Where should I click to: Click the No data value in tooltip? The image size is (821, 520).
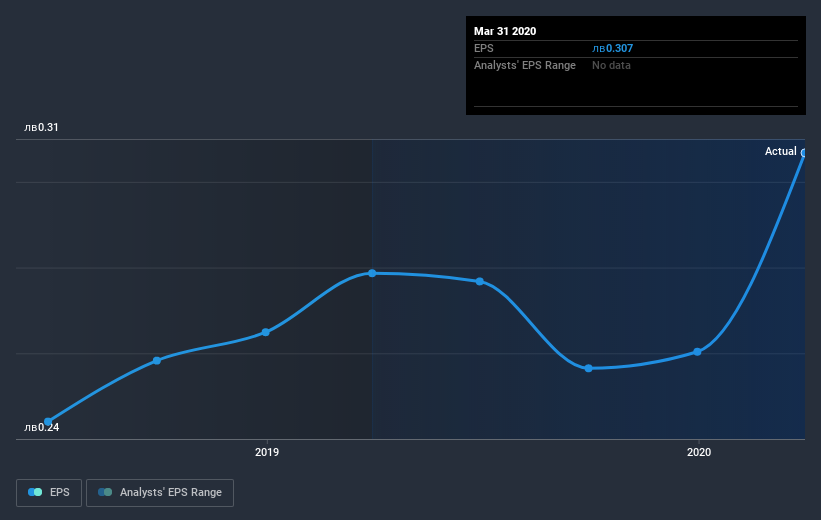click(611, 65)
